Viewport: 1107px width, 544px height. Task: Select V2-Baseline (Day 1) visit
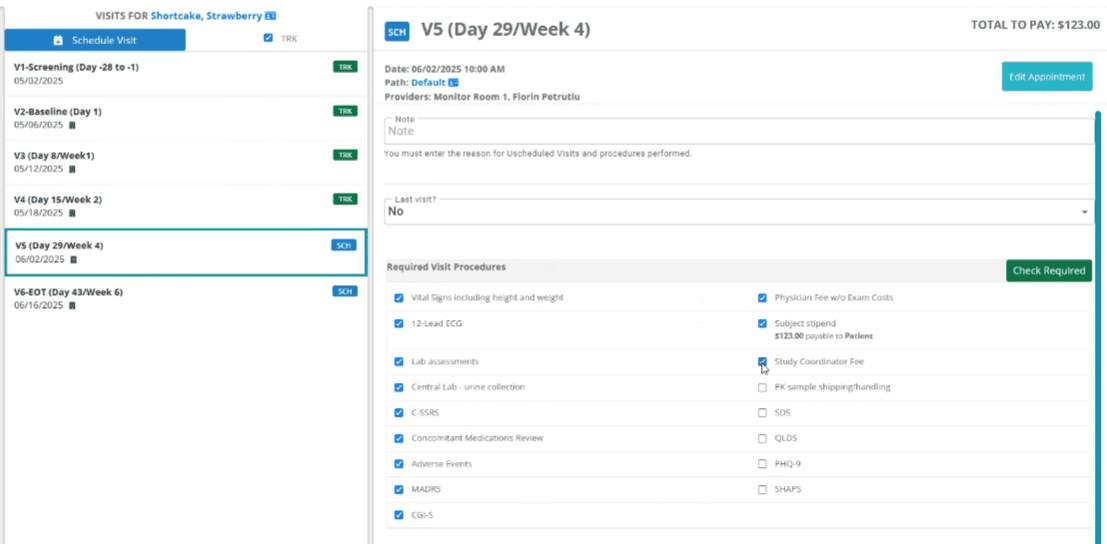point(185,118)
